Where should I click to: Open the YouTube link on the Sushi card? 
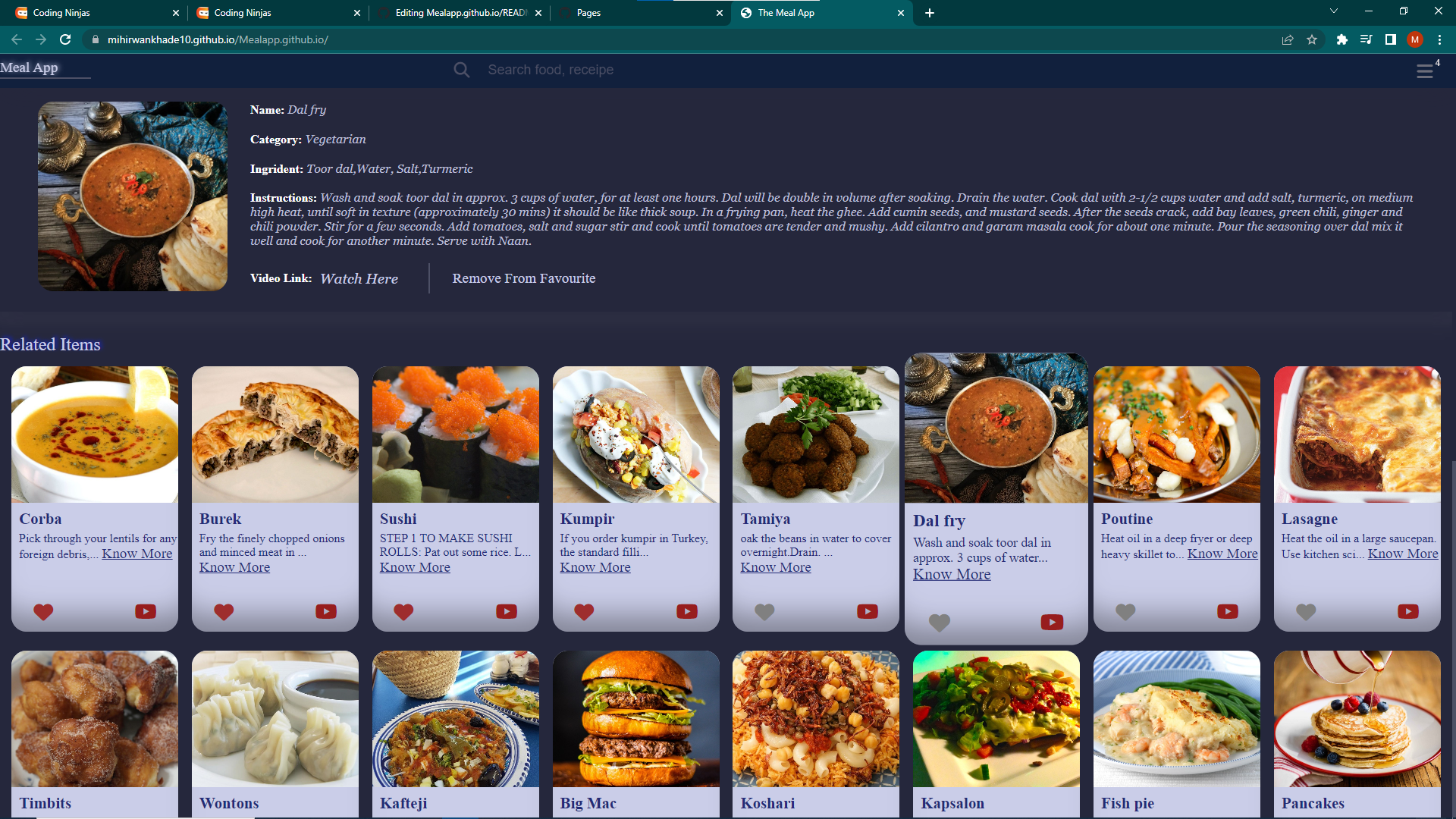[506, 611]
